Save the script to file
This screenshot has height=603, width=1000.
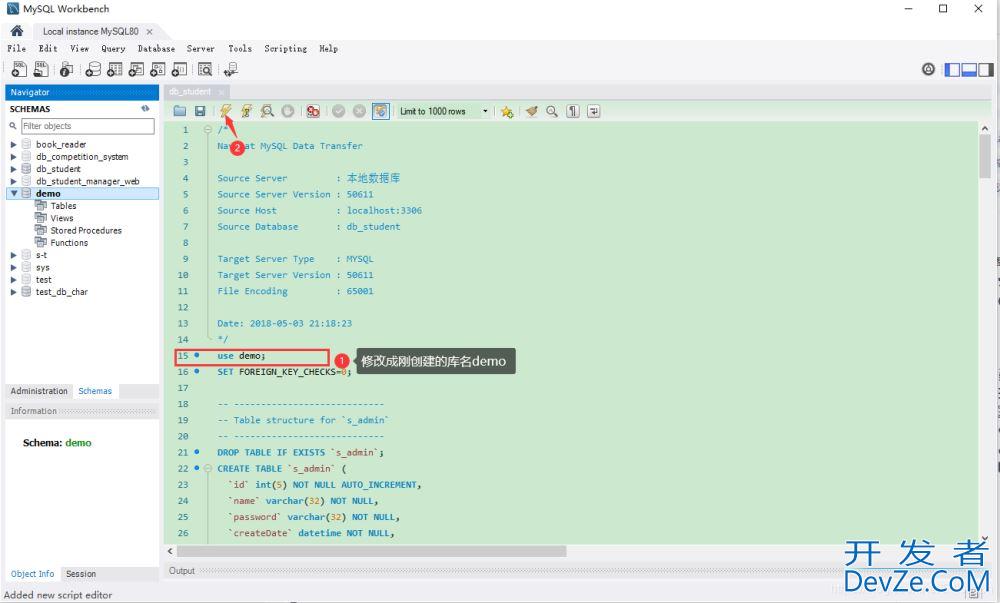(200, 112)
